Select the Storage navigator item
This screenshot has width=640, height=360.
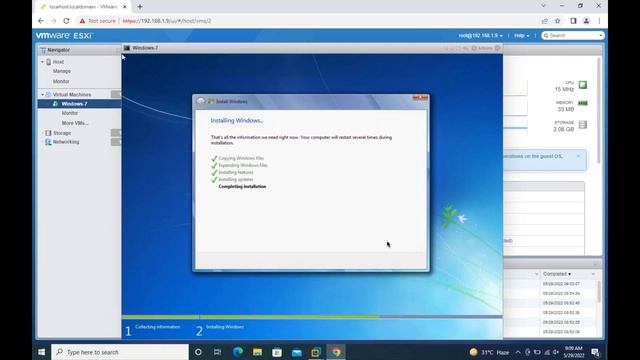[62, 133]
